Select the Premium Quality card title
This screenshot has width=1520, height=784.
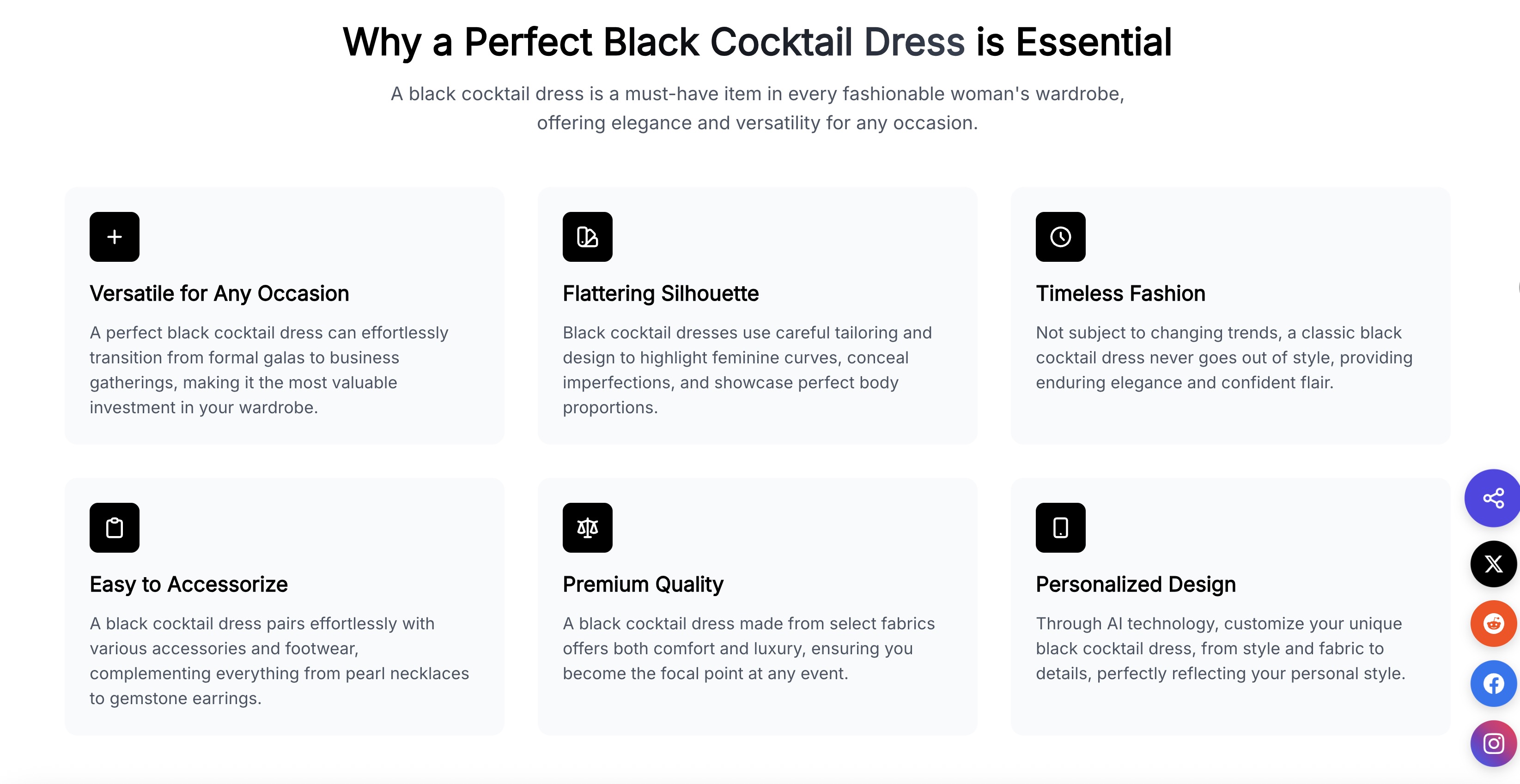tap(643, 584)
